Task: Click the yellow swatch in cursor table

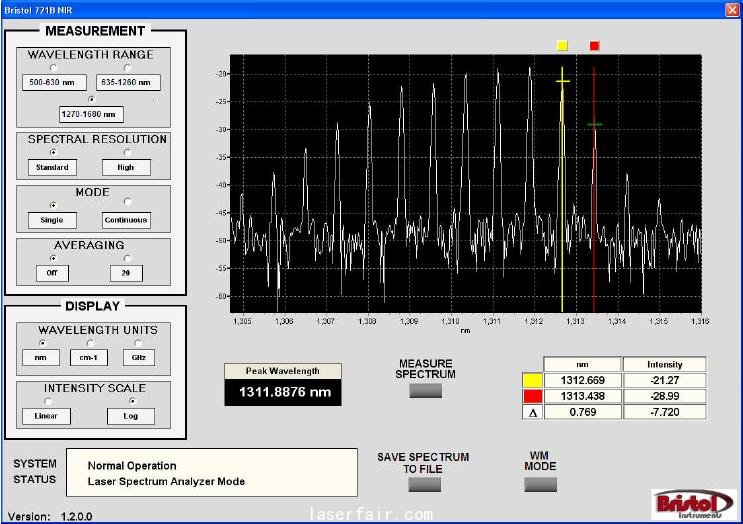Action: pyautogui.click(x=531, y=380)
